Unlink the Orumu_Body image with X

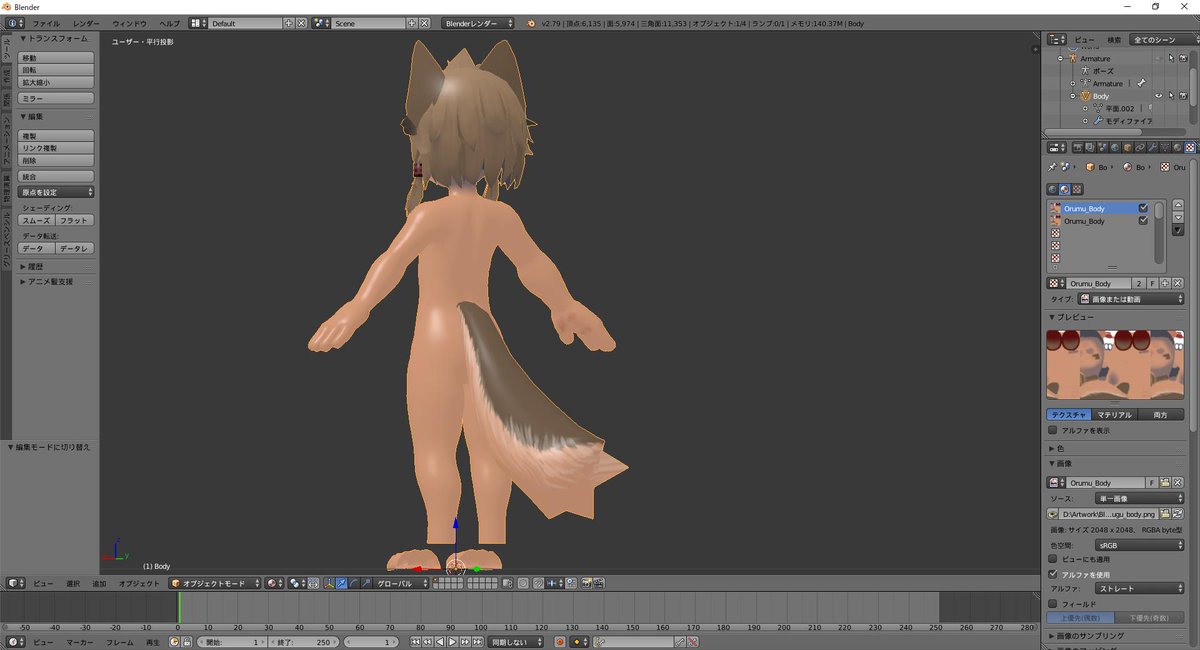coord(1177,483)
